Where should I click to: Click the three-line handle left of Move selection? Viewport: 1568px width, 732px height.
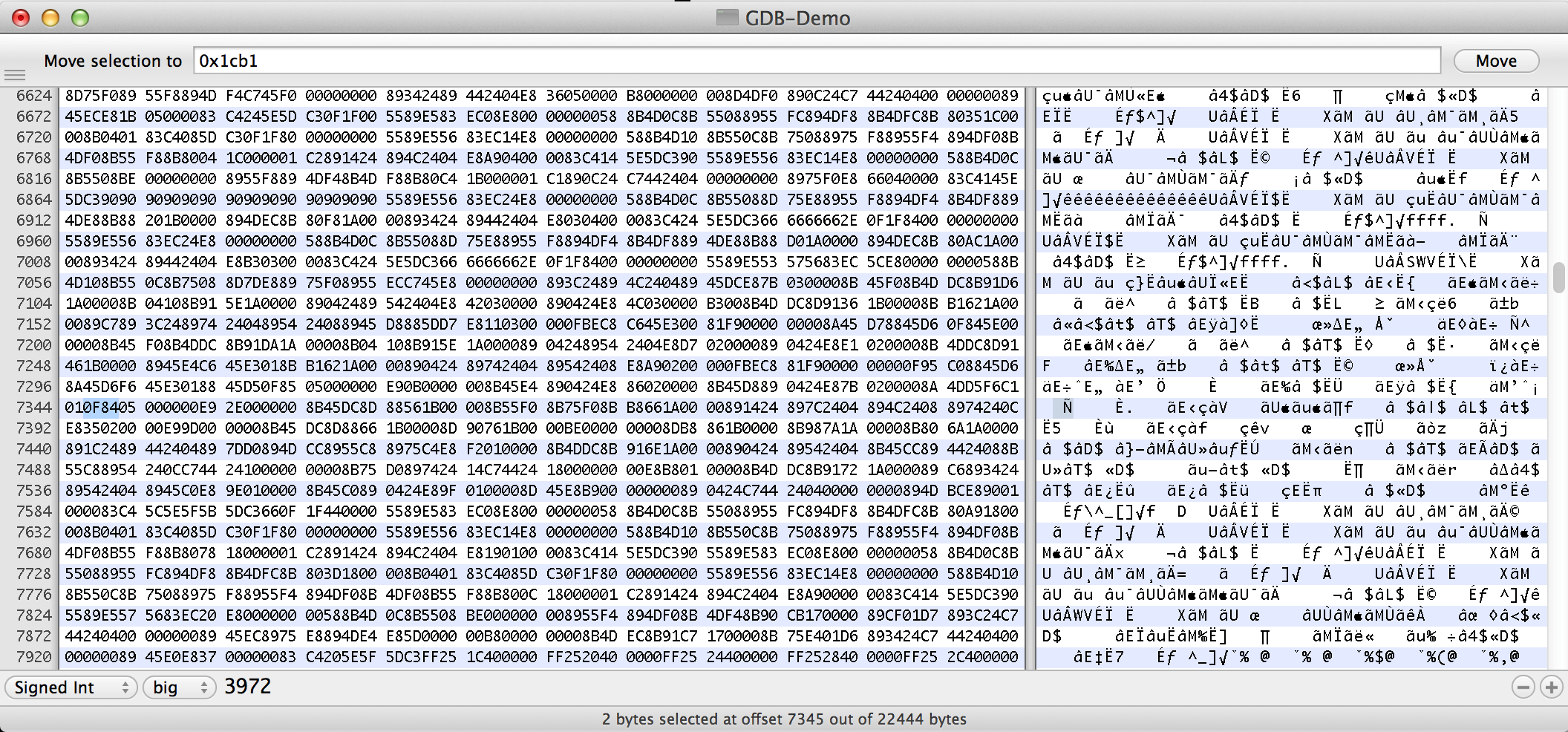(x=15, y=74)
